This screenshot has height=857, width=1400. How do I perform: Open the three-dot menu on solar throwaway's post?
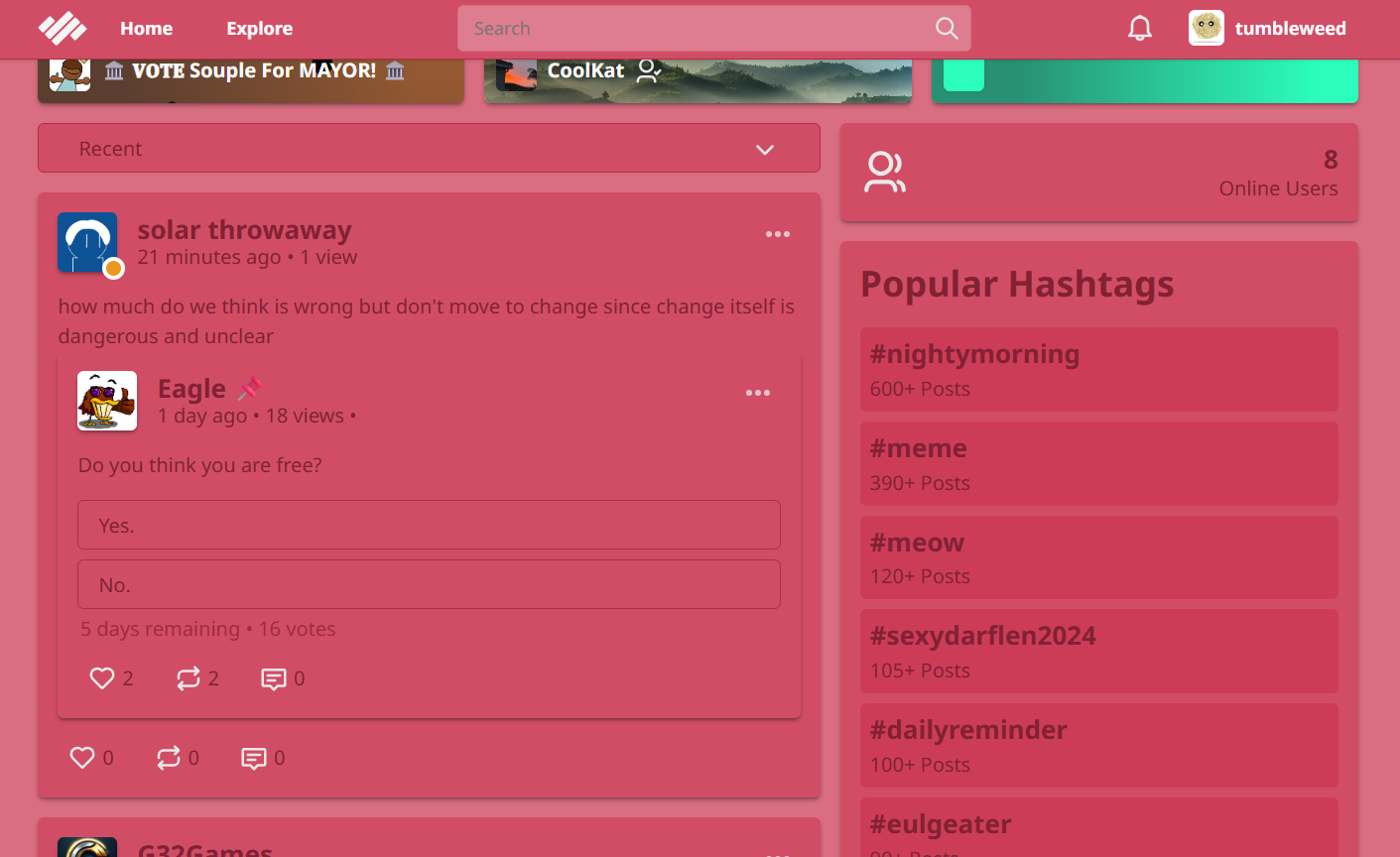[777, 235]
